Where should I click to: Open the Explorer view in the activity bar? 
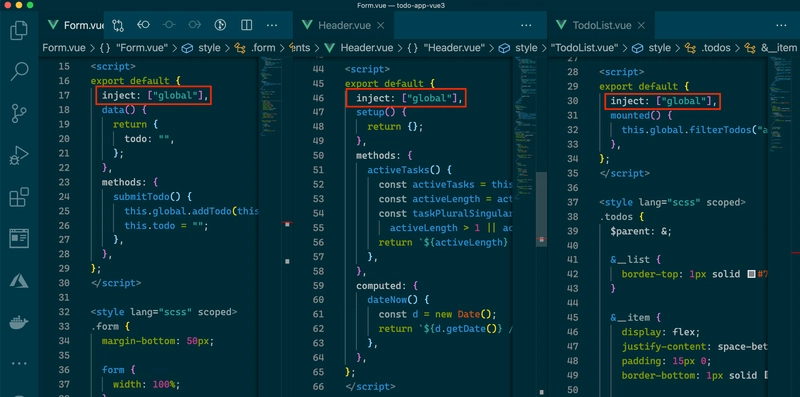pos(19,31)
